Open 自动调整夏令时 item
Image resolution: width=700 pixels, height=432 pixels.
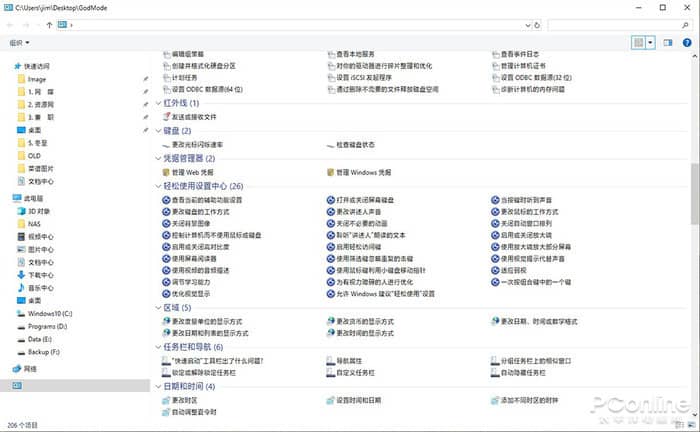(x=194, y=412)
